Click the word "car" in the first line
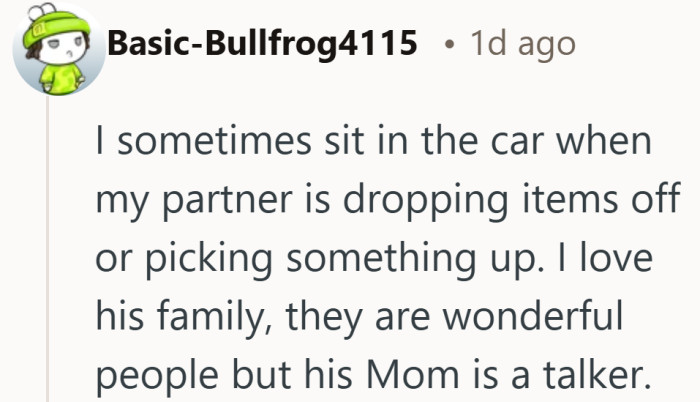 coord(517,143)
